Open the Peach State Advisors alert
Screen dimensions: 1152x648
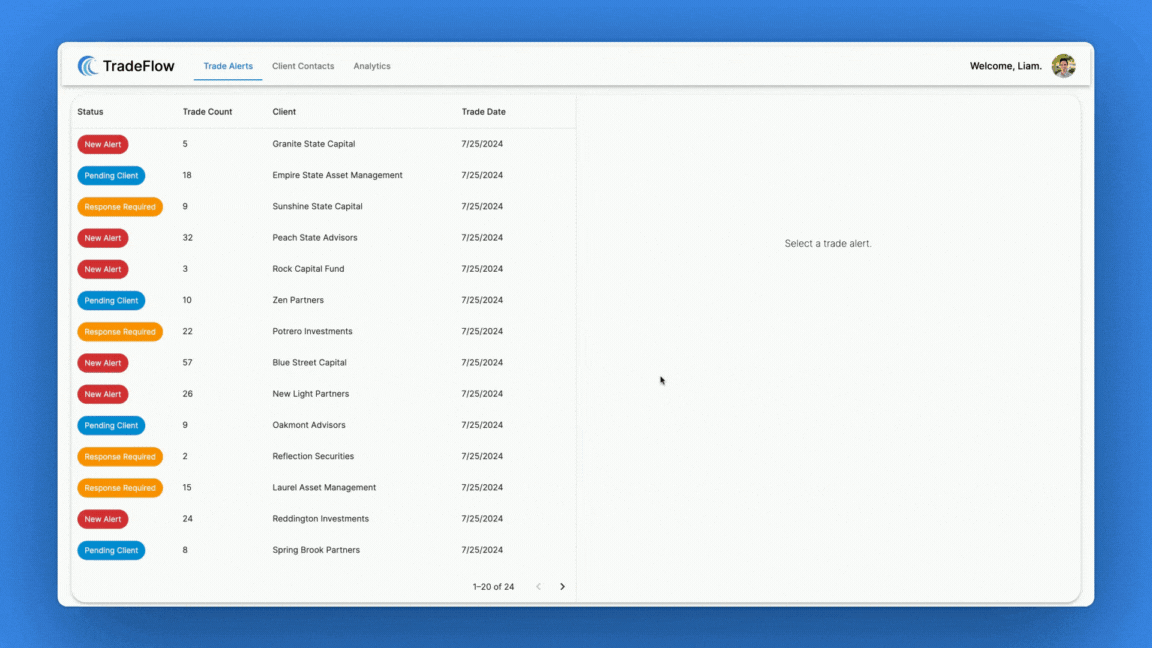click(314, 238)
